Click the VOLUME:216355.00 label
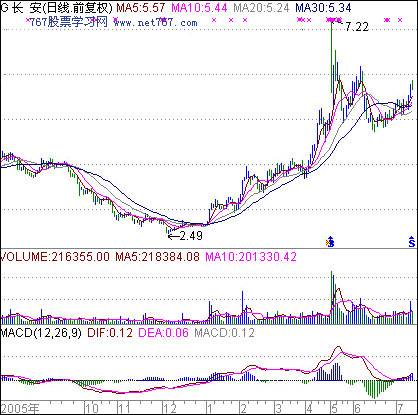The image size is (418, 415). [x=55, y=257]
